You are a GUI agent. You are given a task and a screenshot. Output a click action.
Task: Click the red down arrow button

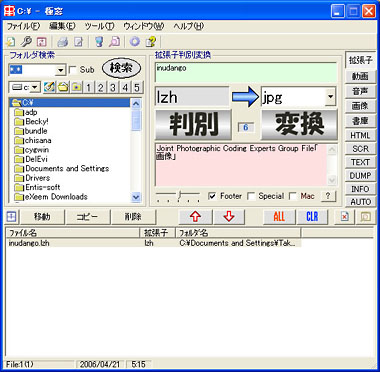click(229, 217)
